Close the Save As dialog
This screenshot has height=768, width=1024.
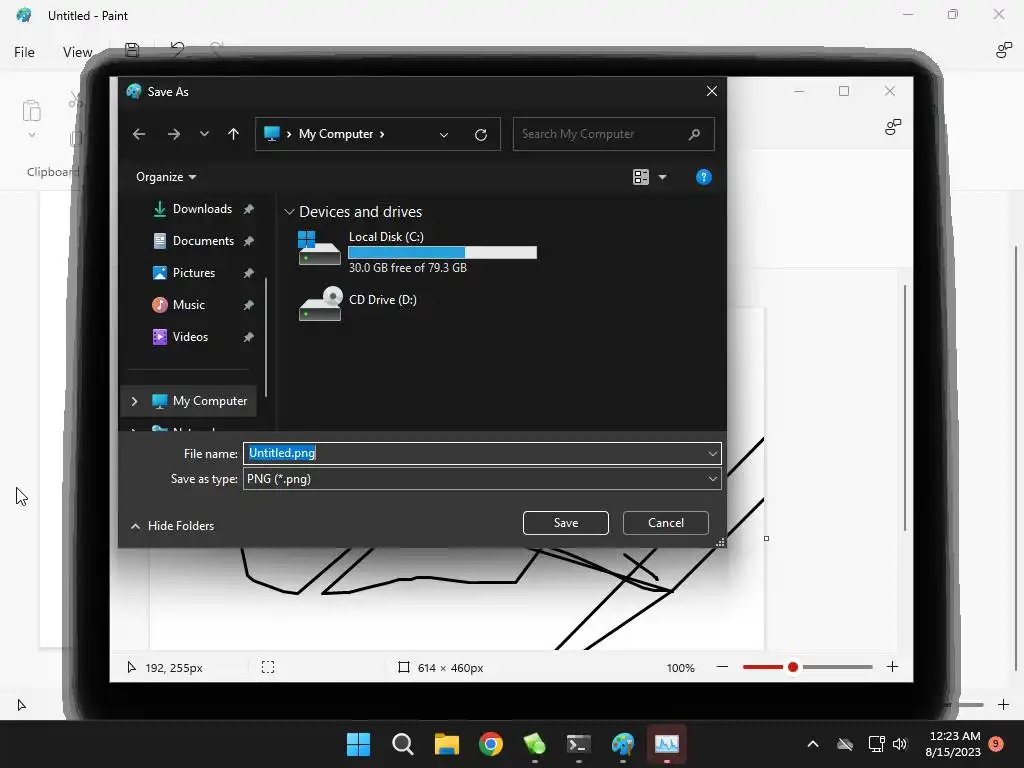[x=712, y=91]
